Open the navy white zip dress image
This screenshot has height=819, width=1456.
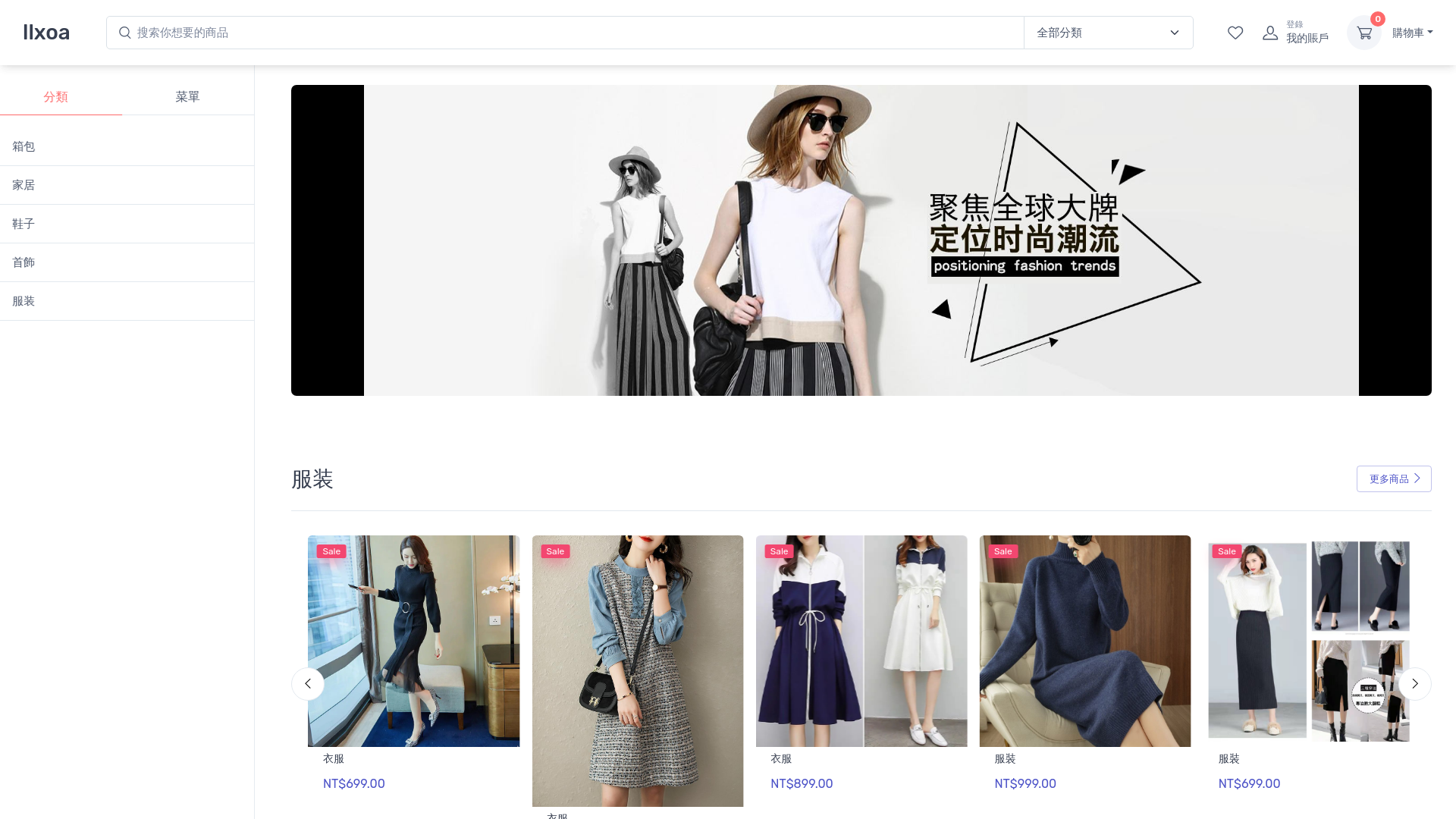click(861, 641)
